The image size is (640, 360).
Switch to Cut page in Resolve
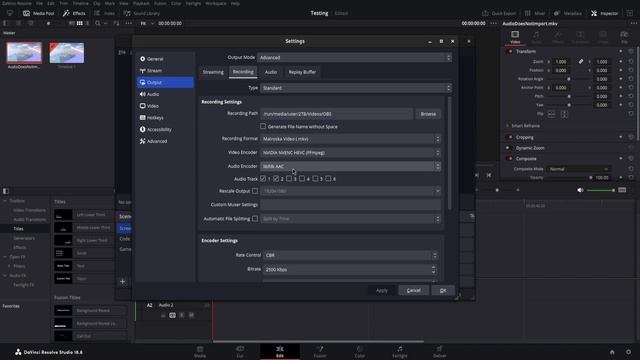[x=240, y=352]
